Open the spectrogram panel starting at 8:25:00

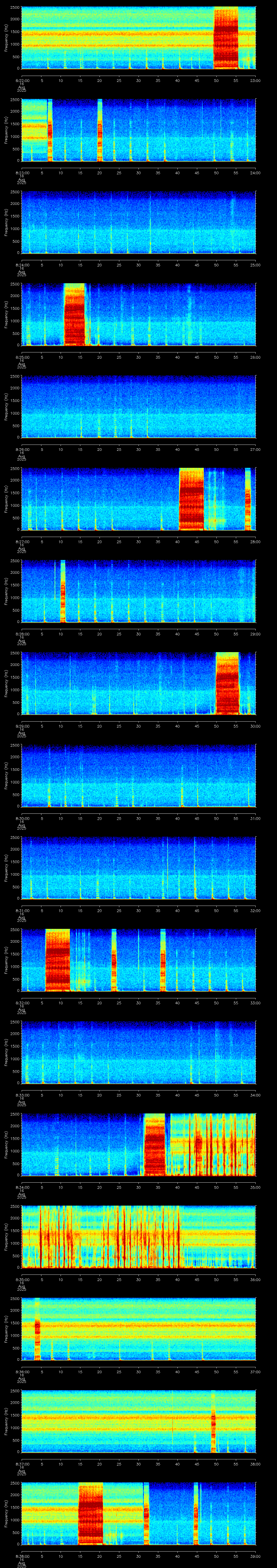pyautogui.click(x=138, y=315)
